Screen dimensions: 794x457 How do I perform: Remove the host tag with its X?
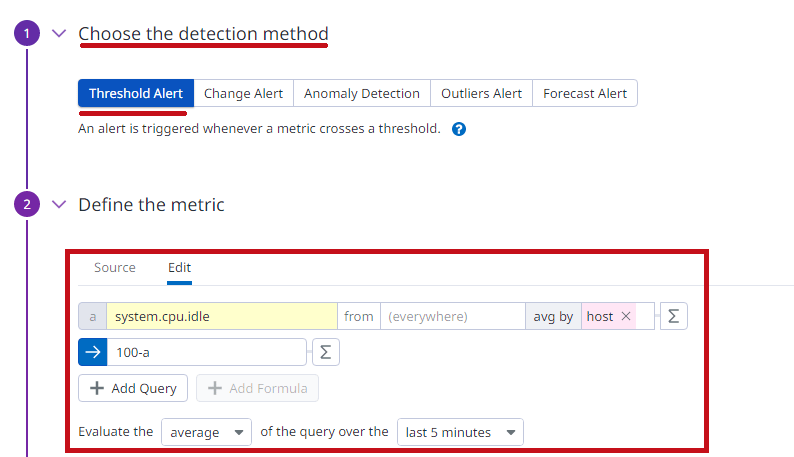(626, 316)
